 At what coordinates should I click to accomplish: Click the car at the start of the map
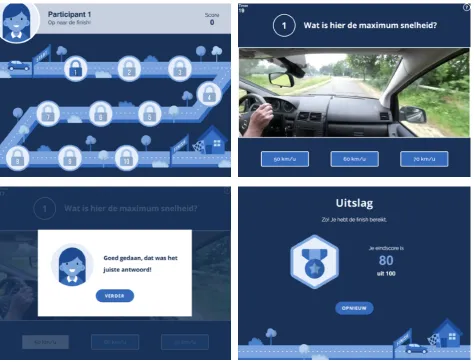(x=18, y=66)
